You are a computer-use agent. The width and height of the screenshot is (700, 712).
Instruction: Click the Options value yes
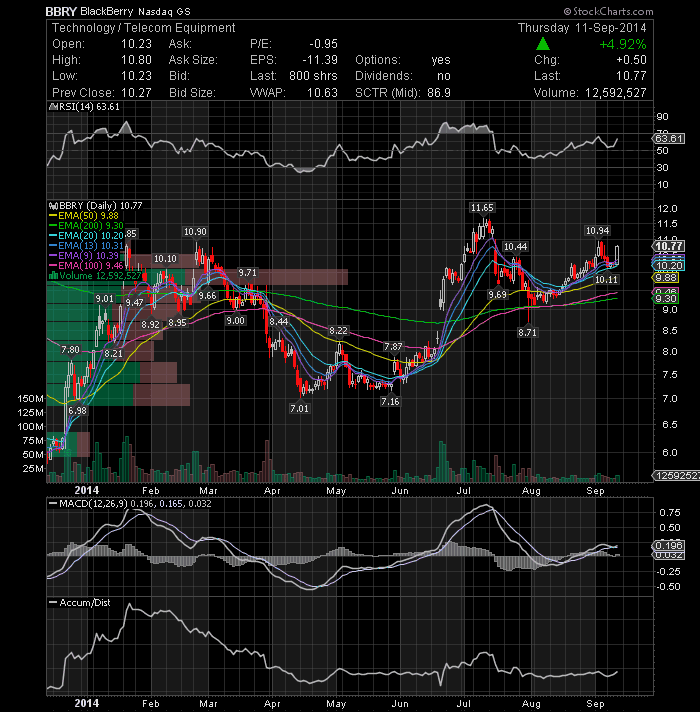pyautogui.click(x=441, y=60)
